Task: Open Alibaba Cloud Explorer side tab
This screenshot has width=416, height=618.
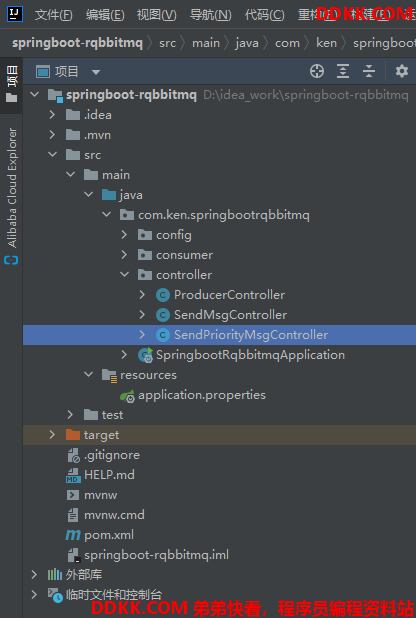Action: coord(11,195)
